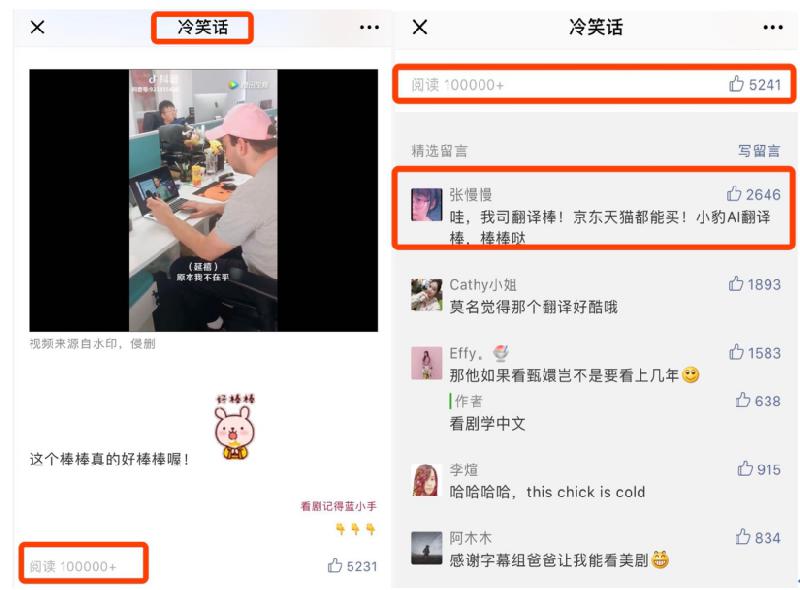
Task: Like the article via the 5231 thumbs-up
Action: 352,566
